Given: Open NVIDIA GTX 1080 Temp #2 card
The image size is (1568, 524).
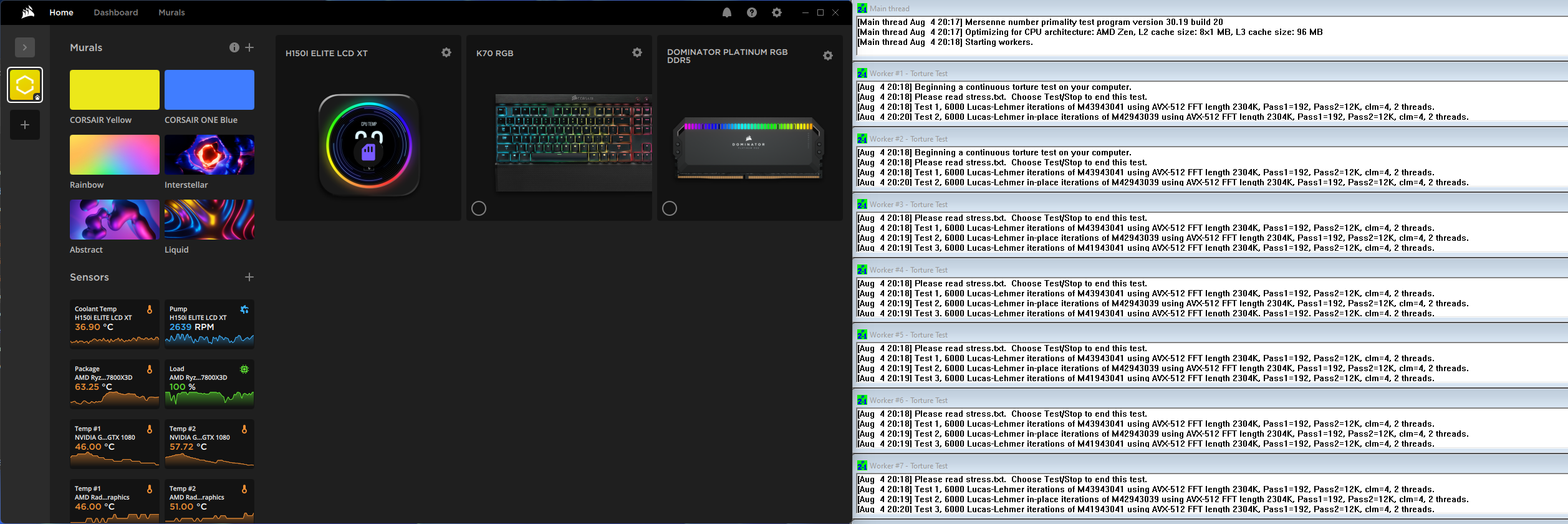Looking at the screenshot, I should point(209,444).
